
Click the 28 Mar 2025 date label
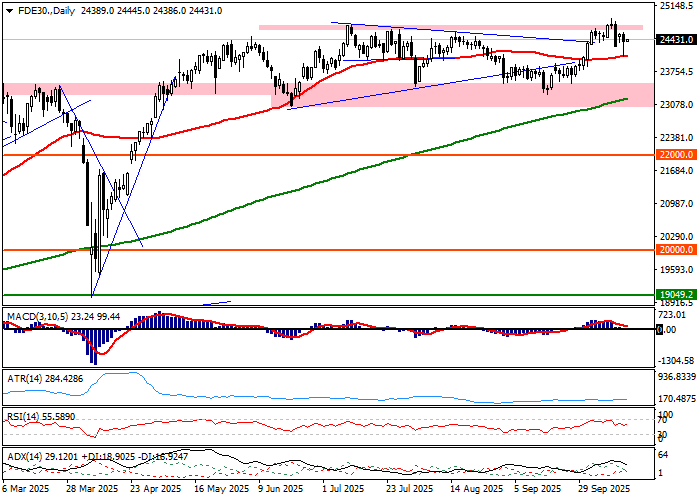point(92,491)
